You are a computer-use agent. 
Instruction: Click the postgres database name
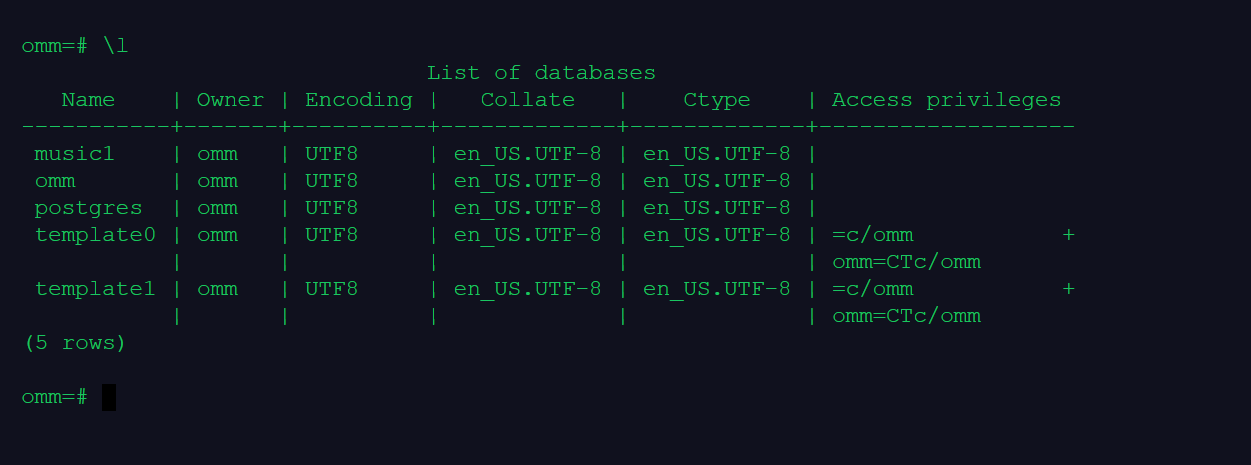point(88,208)
